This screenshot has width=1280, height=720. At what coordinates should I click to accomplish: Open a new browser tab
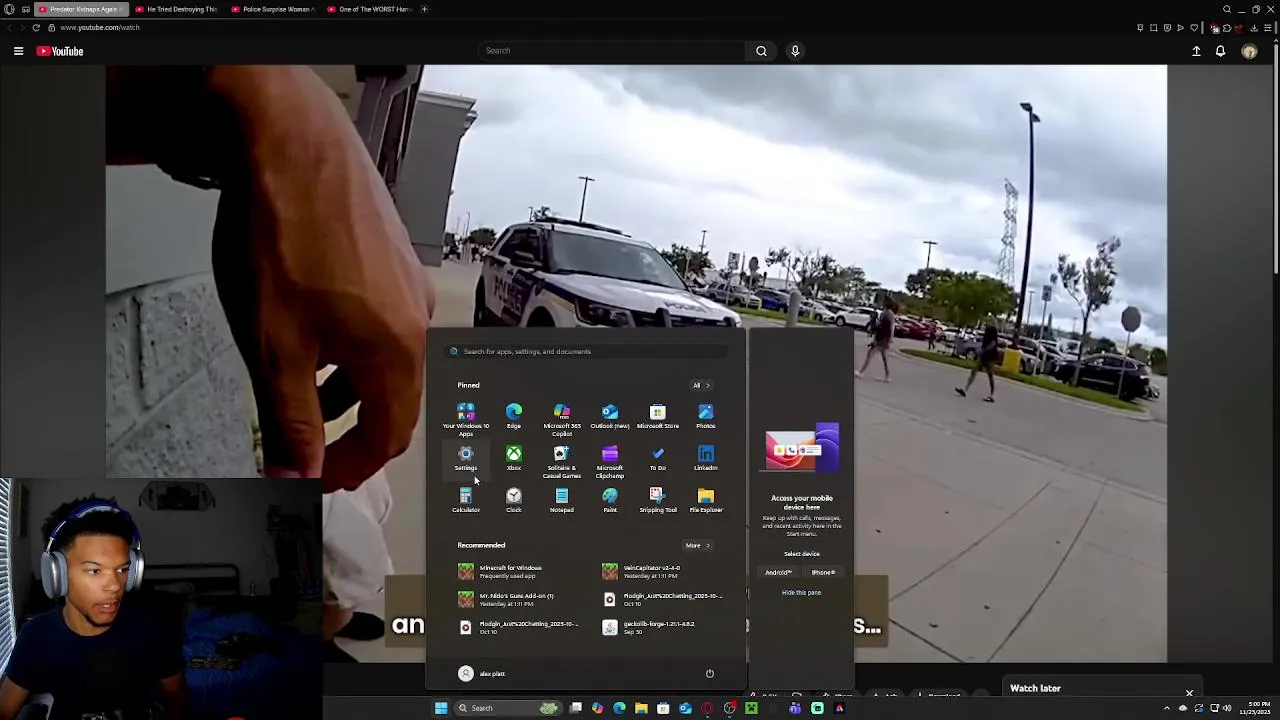[424, 9]
